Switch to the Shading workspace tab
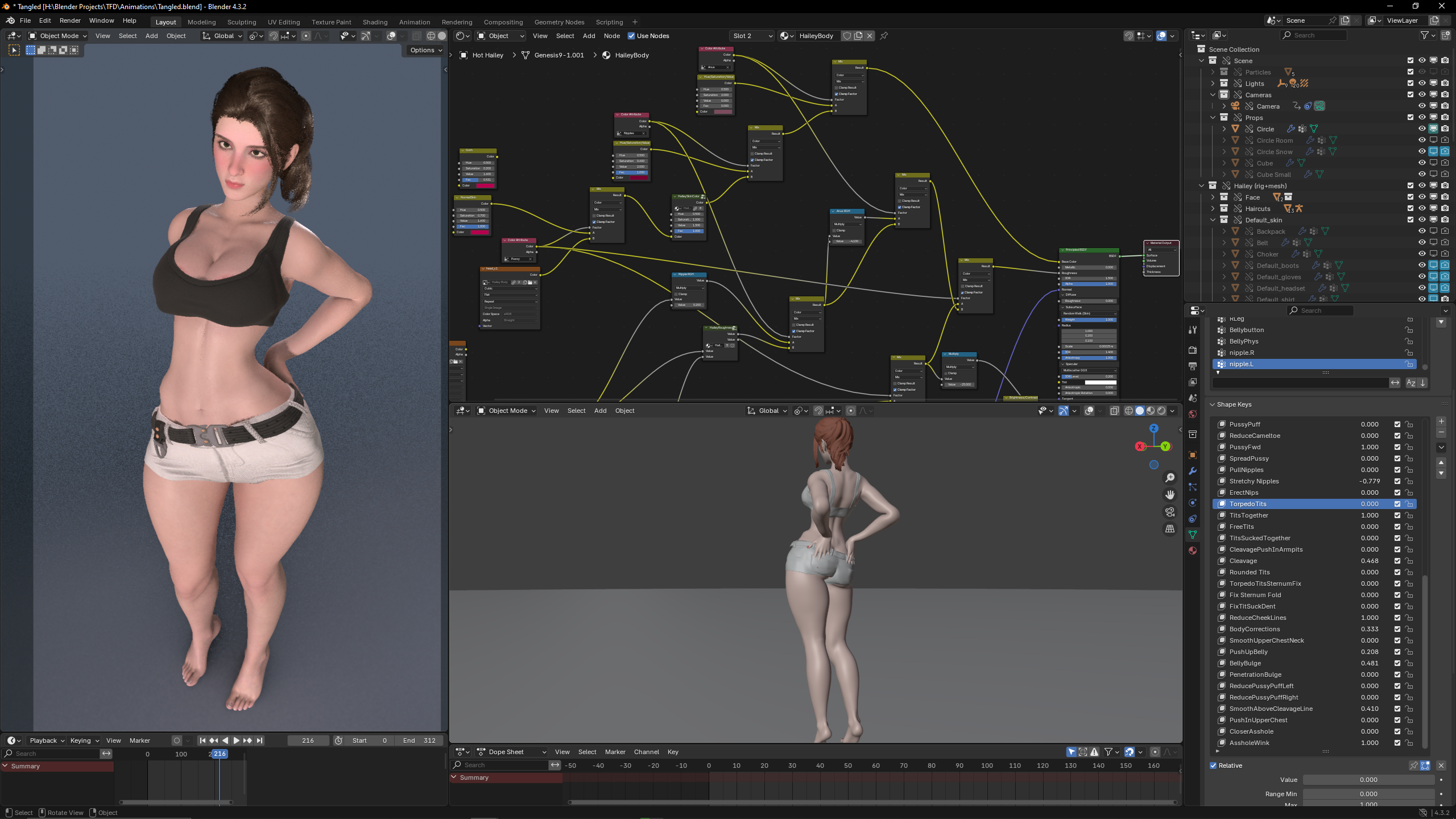 (x=375, y=22)
